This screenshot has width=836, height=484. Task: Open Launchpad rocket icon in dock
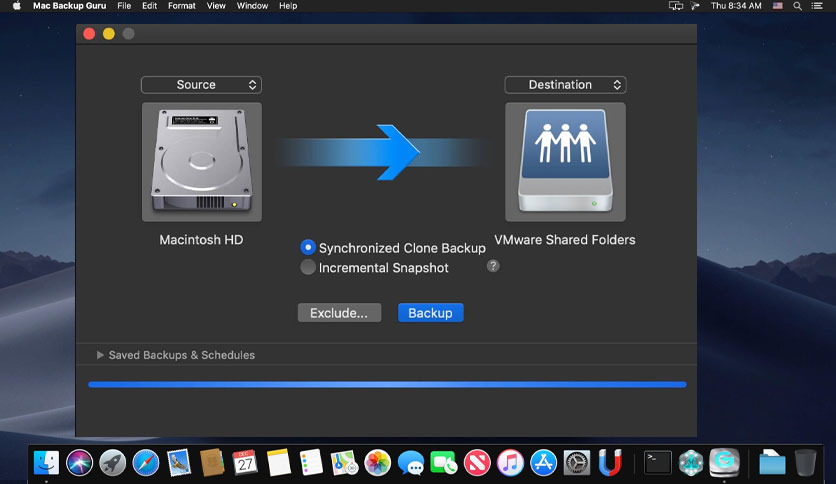coord(112,462)
